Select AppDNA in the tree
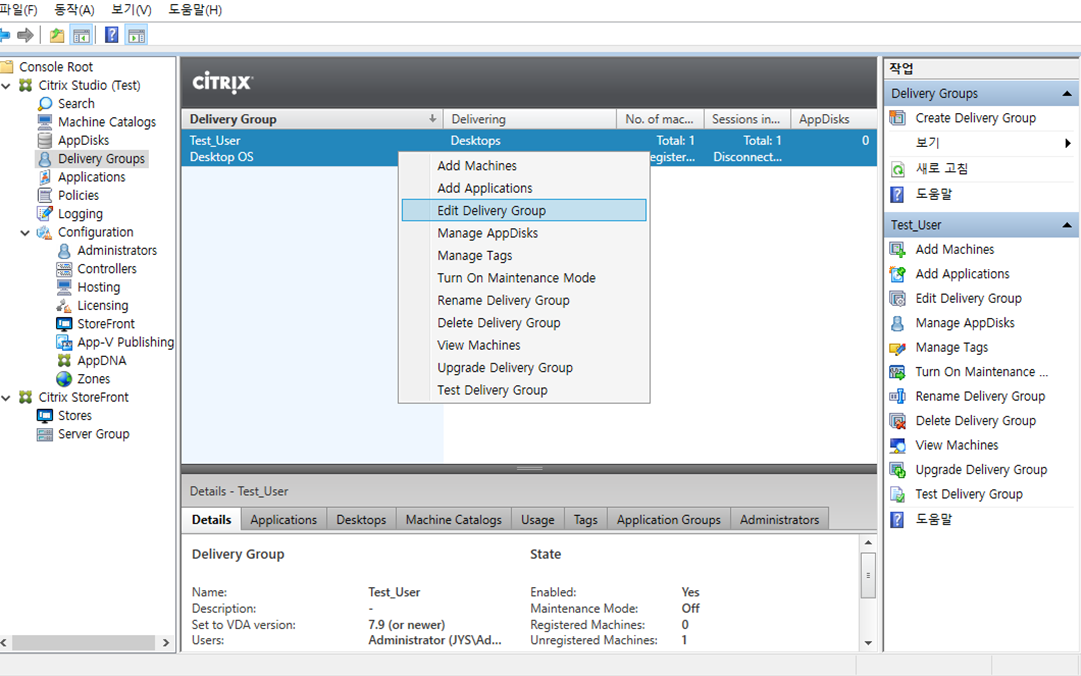This screenshot has height=676, width=1081. click(x=101, y=360)
